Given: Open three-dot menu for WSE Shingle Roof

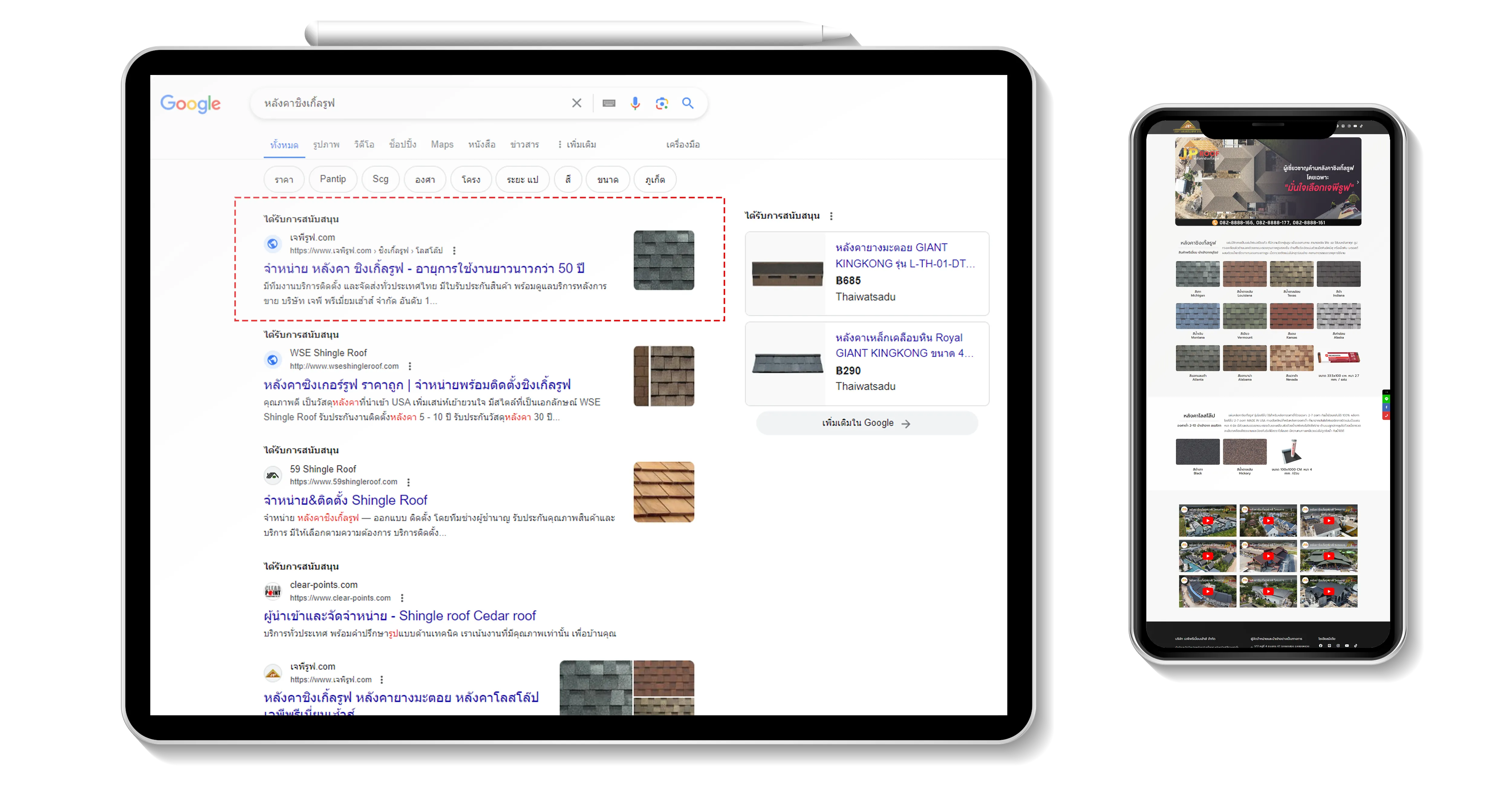Looking at the screenshot, I should [410, 366].
